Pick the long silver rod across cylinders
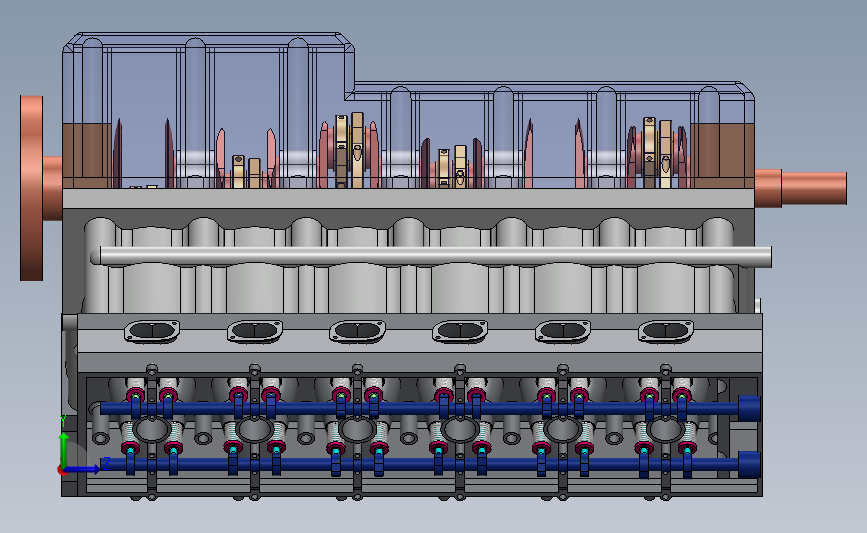 (x=430, y=257)
